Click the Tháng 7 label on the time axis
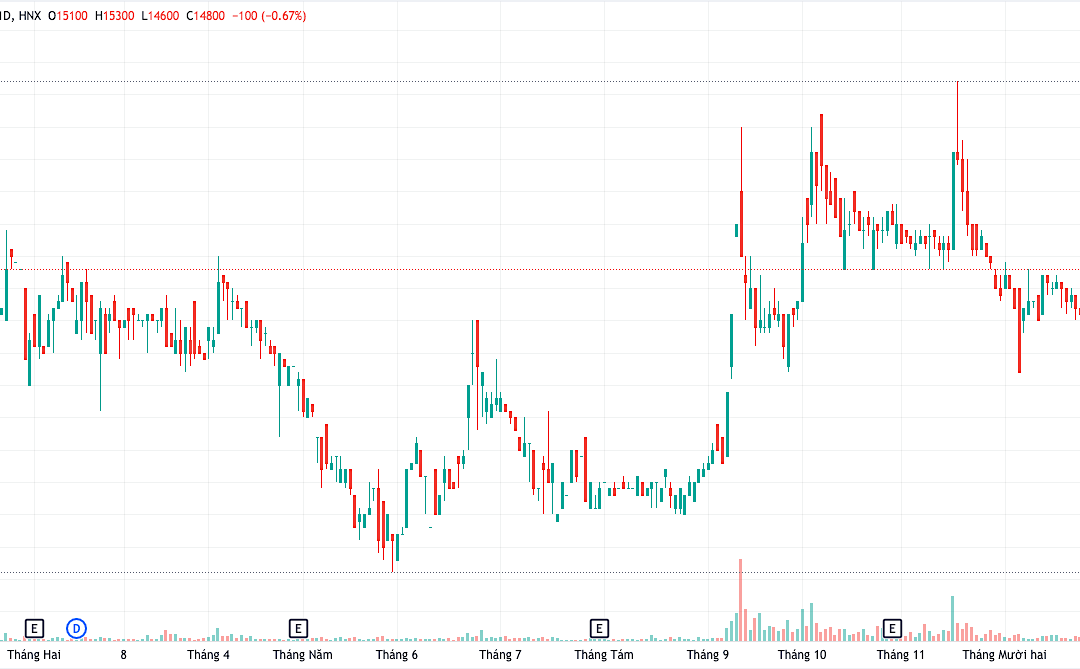The width and height of the screenshot is (1080, 669). click(x=500, y=655)
